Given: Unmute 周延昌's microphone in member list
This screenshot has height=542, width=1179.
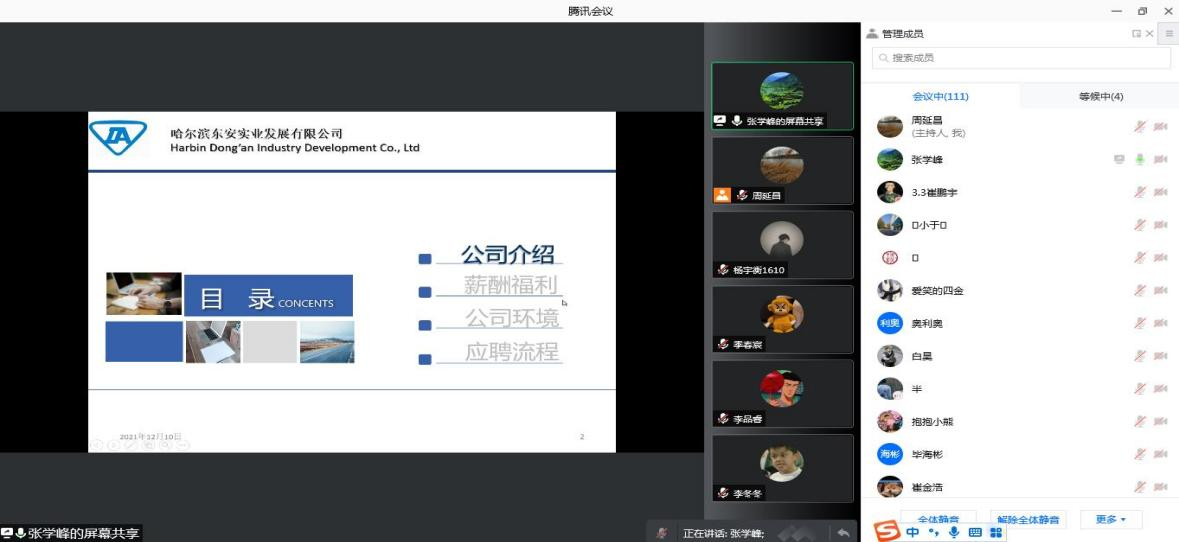Looking at the screenshot, I should click(1139, 127).
